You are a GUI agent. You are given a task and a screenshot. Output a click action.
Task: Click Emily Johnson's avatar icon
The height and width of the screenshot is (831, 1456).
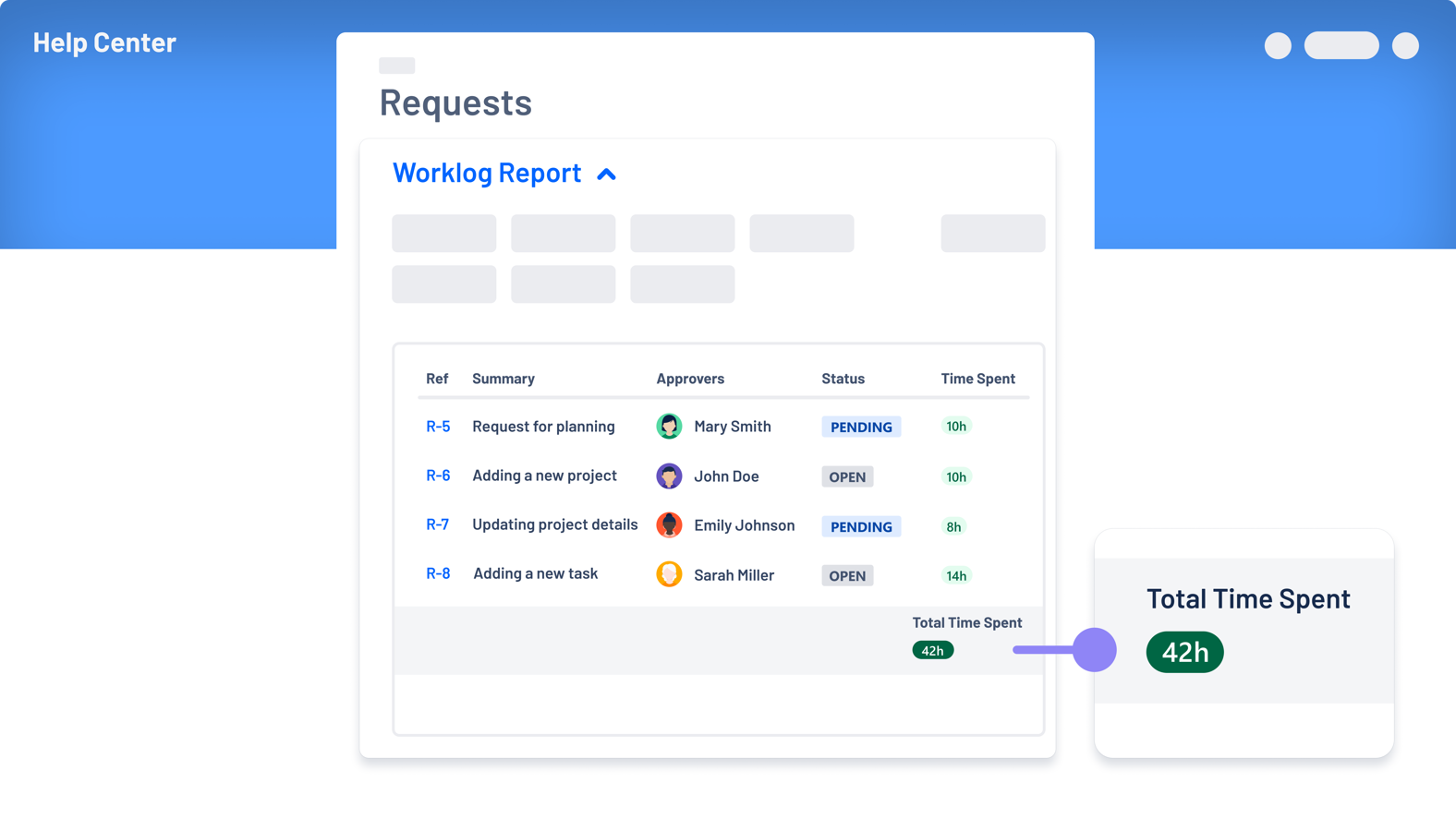point(669,524)
